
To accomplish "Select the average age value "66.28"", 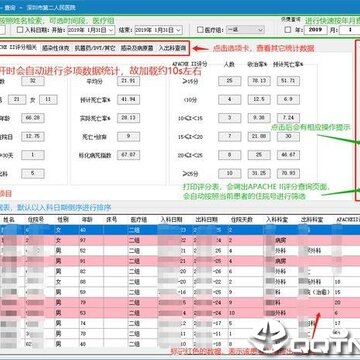I will tap(33, 118).
